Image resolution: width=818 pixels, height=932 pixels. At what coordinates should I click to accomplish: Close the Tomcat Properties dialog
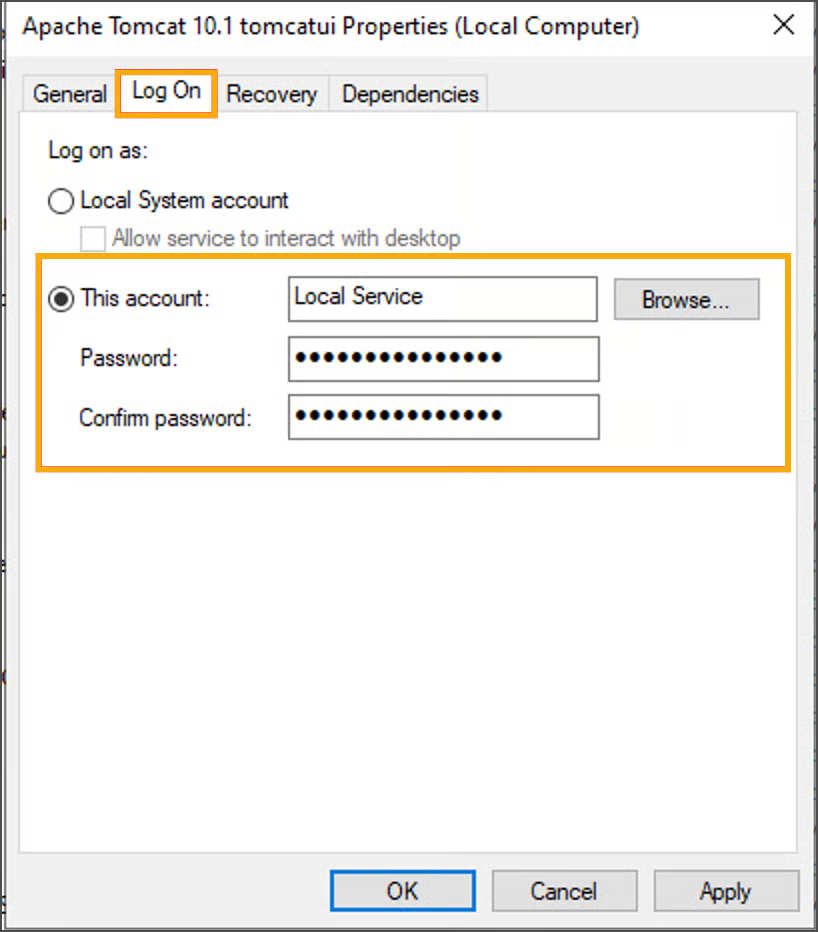[x=784, y=26]
